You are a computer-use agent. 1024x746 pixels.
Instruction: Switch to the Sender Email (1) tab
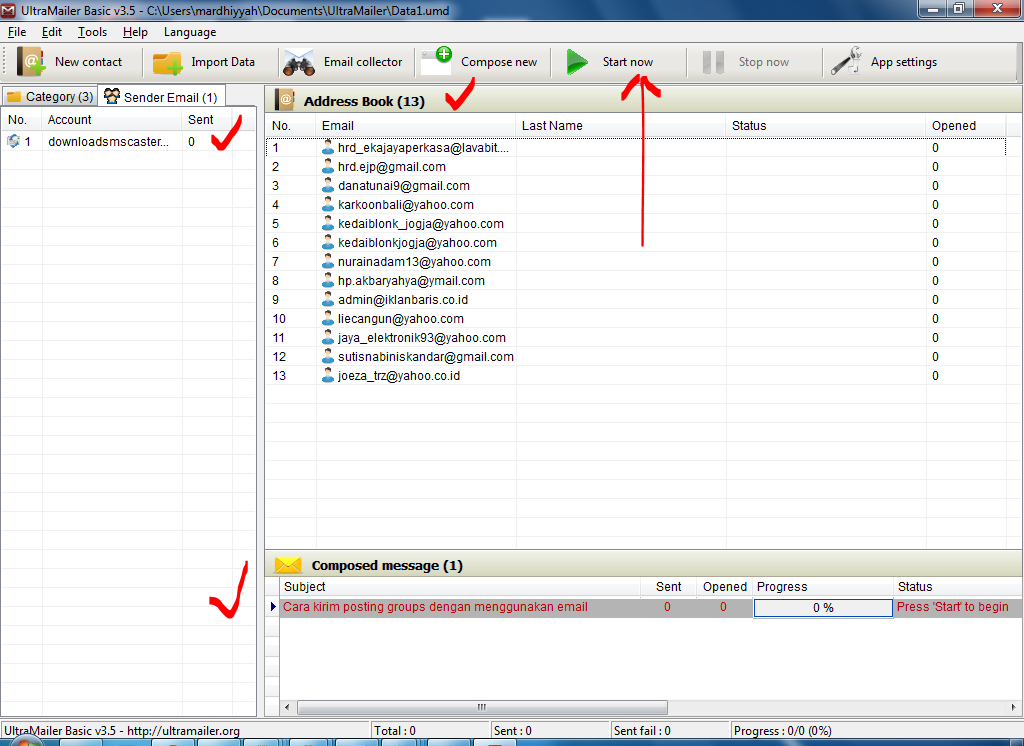pyautogui.click(x=161, y=97)
